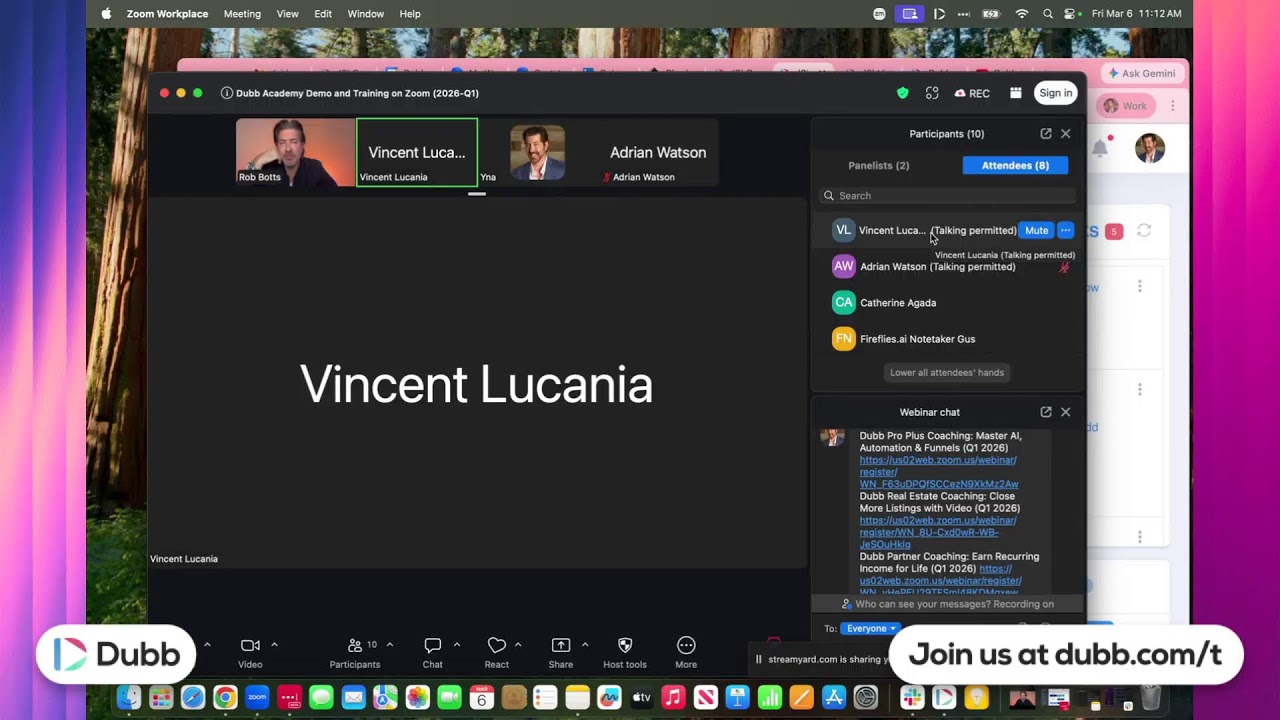Open the Dubb Real Estate Coaching registration link
The image size is (1280, 720).
pos(938,532)
